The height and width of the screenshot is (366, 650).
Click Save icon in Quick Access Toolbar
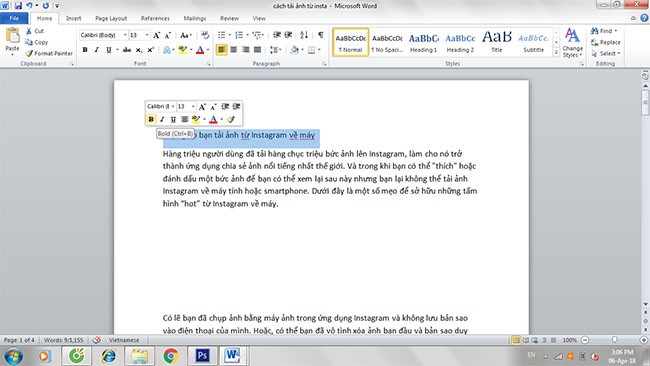point(18,6)
